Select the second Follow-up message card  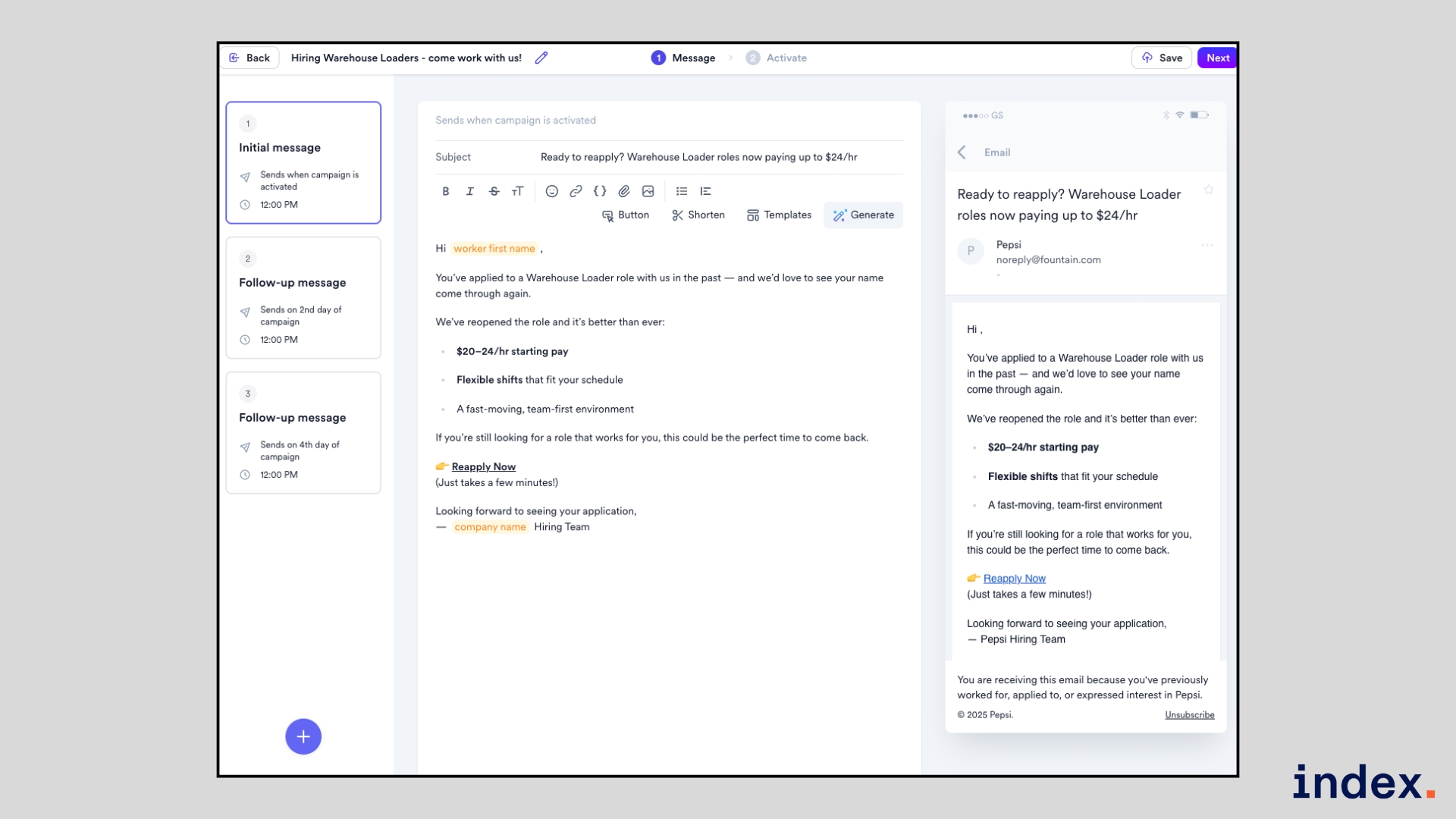coord(303,432)
